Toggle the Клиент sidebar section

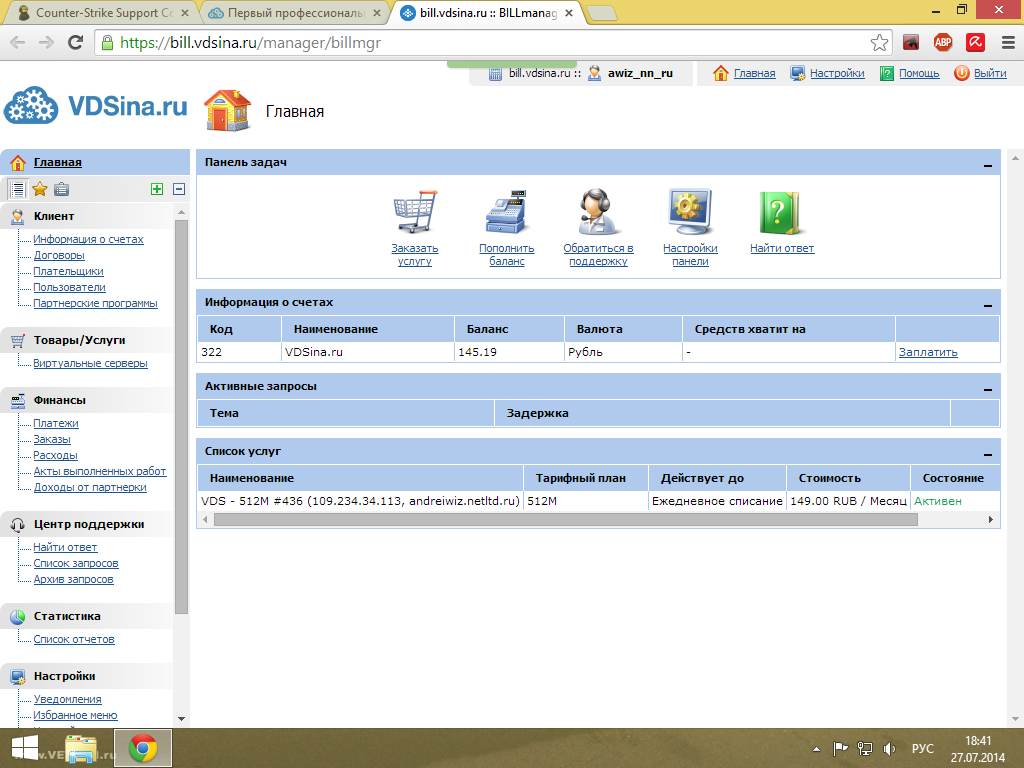(86, 216)
